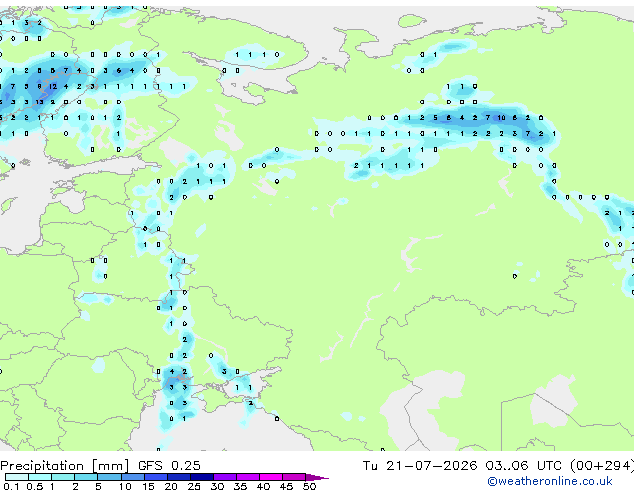Image resolution: width=634 pixels, height=490 pixels.
Task: Select the 1–2 mm legend swatch
Action: (63, 477)
